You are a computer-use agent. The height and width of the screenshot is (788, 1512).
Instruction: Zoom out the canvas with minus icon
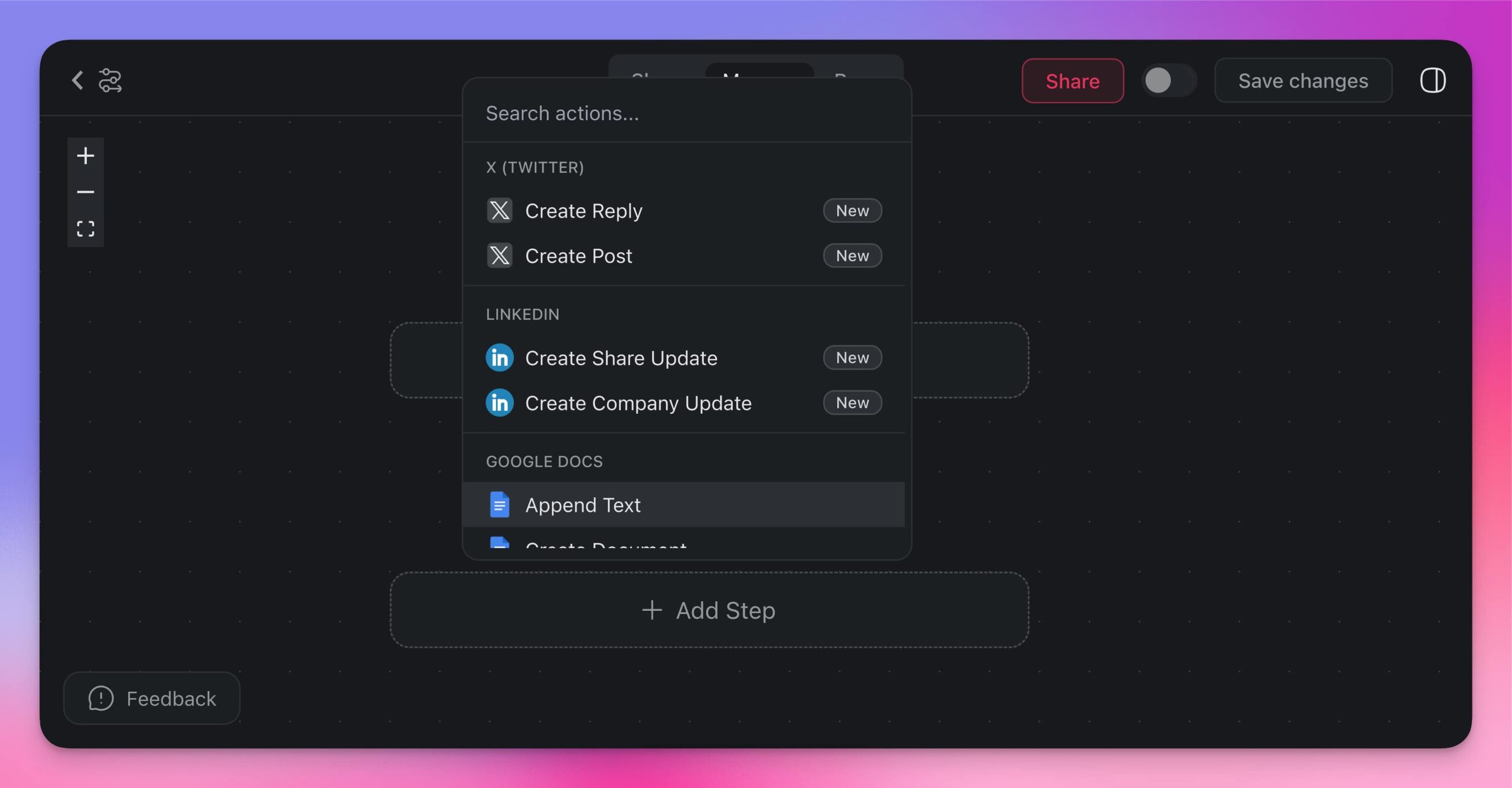click(86, 192)
